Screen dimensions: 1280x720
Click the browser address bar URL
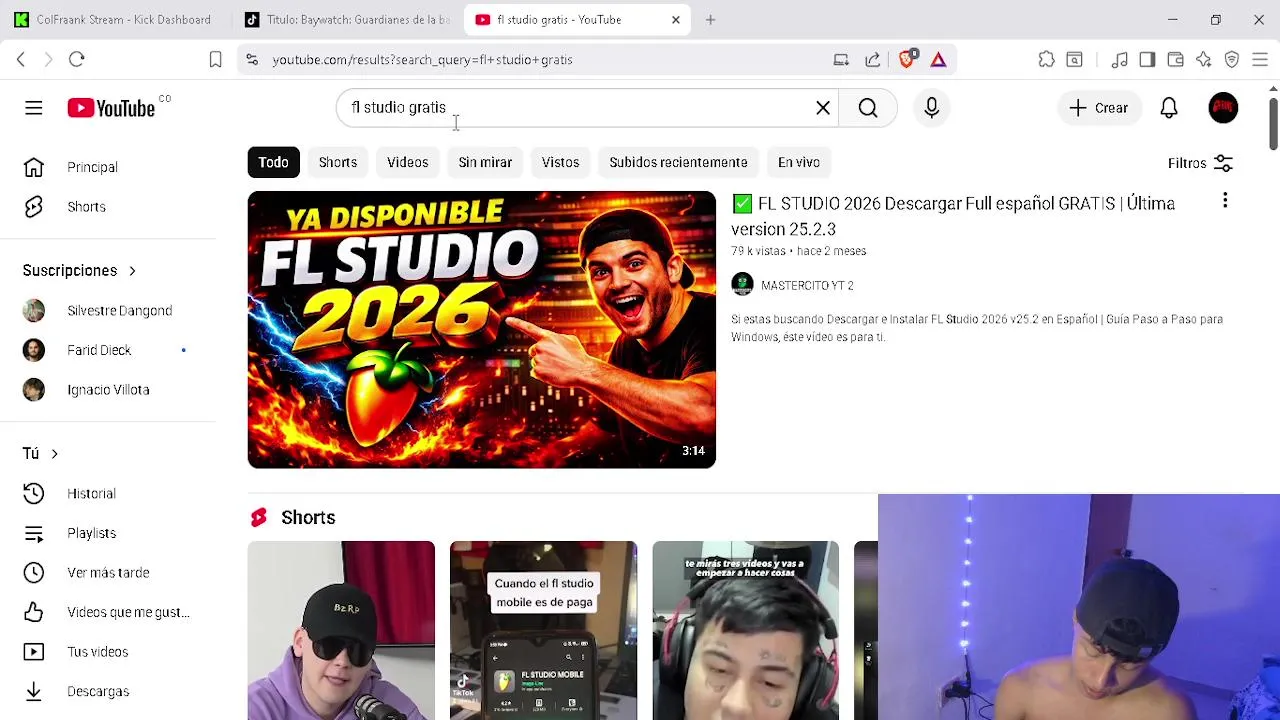point(422,60)
